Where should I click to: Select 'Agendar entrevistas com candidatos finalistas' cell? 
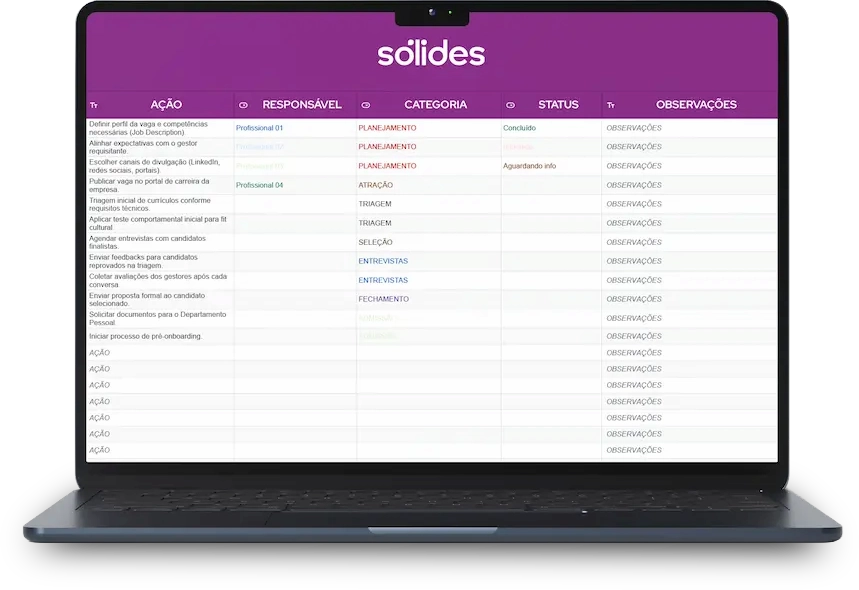click(160, 242)
